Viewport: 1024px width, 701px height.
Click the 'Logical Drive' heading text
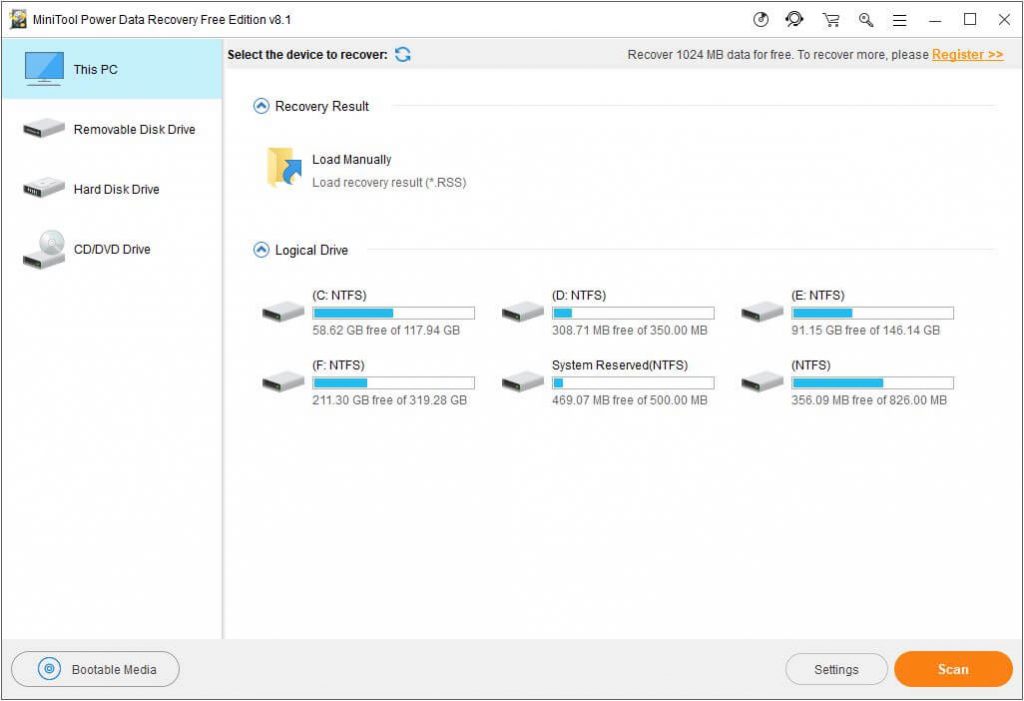click(x=312, y=250)
